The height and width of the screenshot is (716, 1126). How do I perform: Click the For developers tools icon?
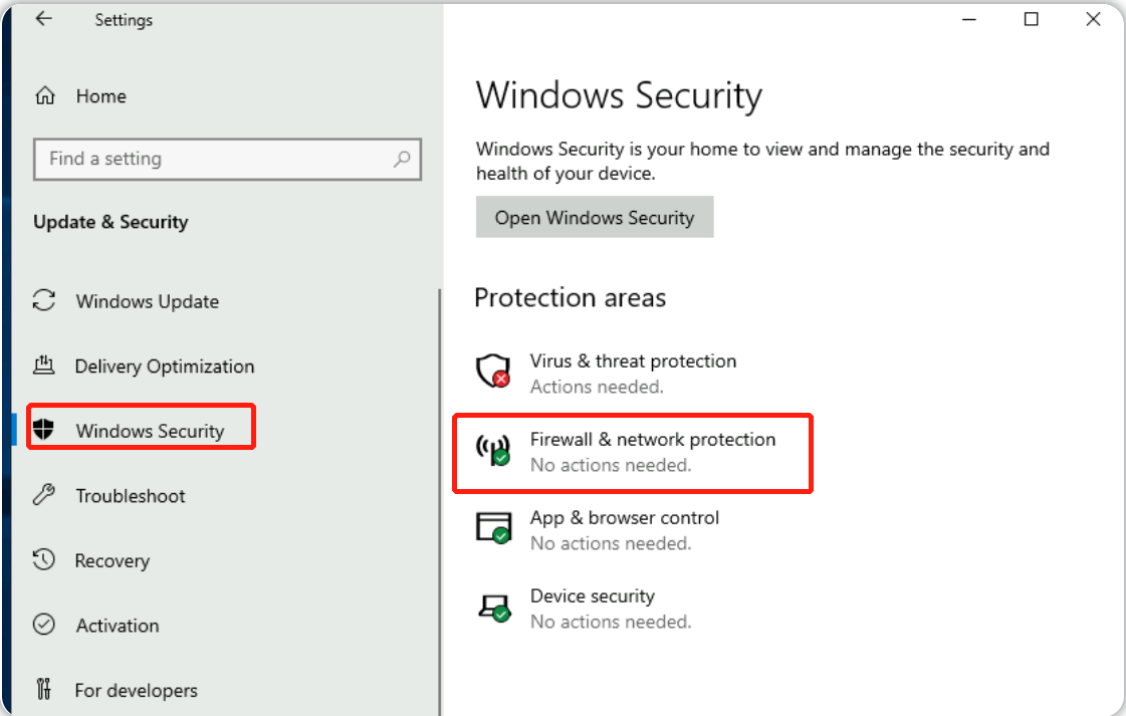44,689
